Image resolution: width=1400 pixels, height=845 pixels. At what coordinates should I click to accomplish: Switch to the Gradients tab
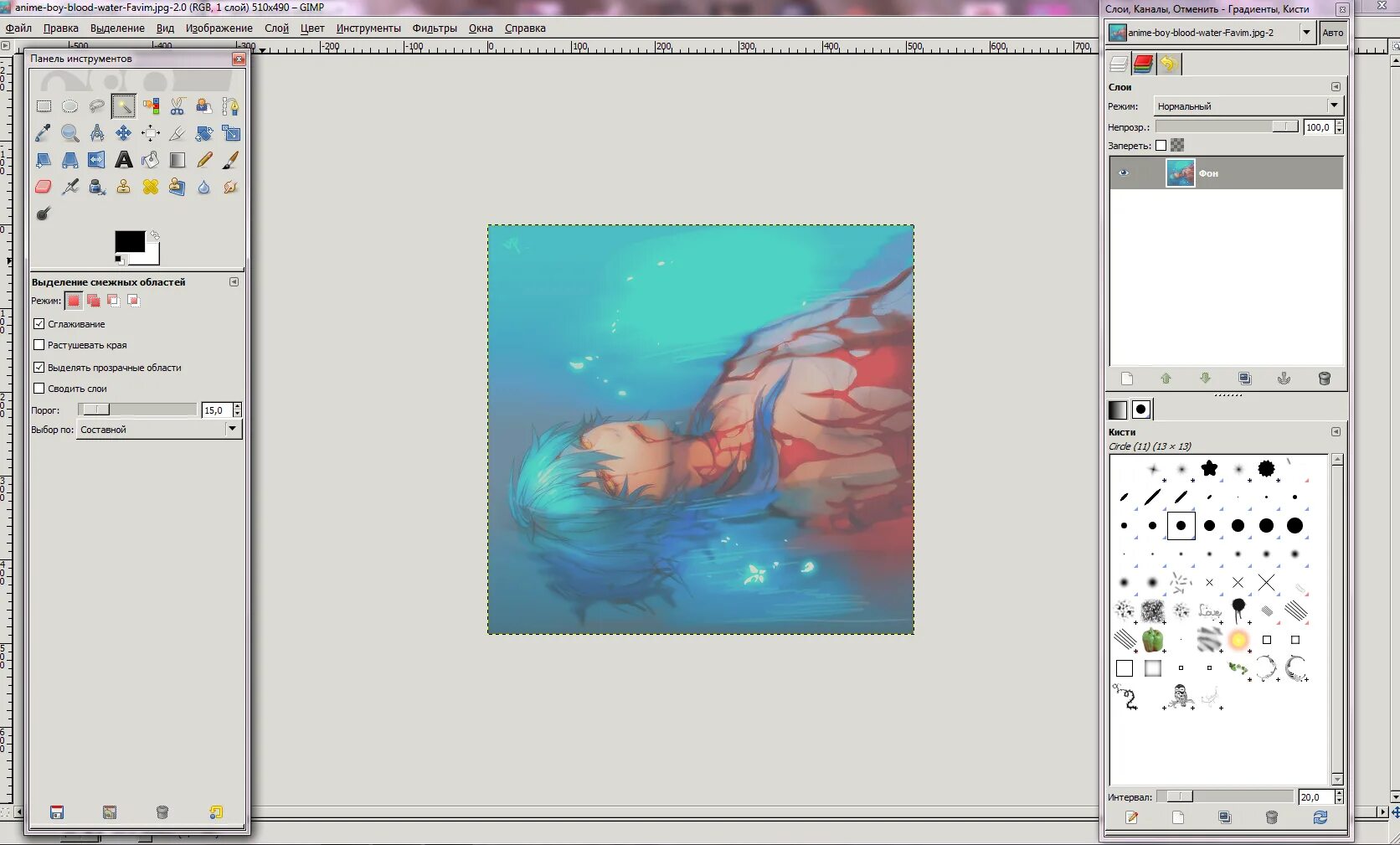click(1118, 410)
